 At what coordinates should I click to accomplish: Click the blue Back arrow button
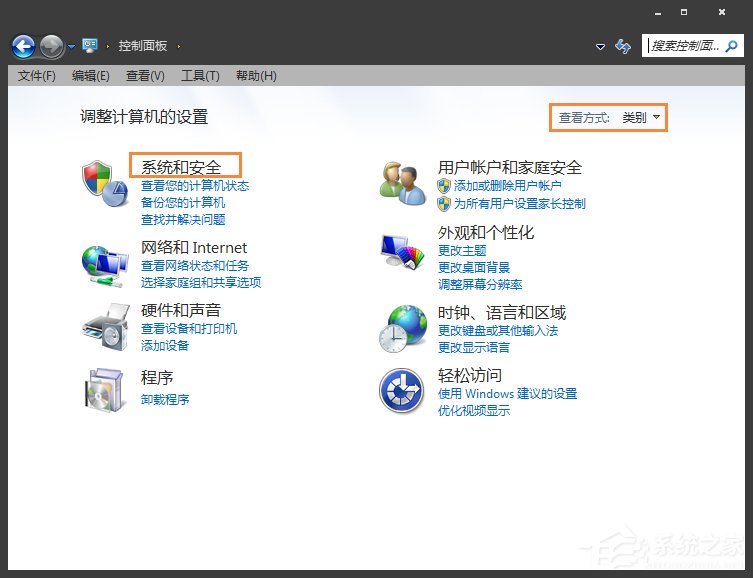coord(23,47)
